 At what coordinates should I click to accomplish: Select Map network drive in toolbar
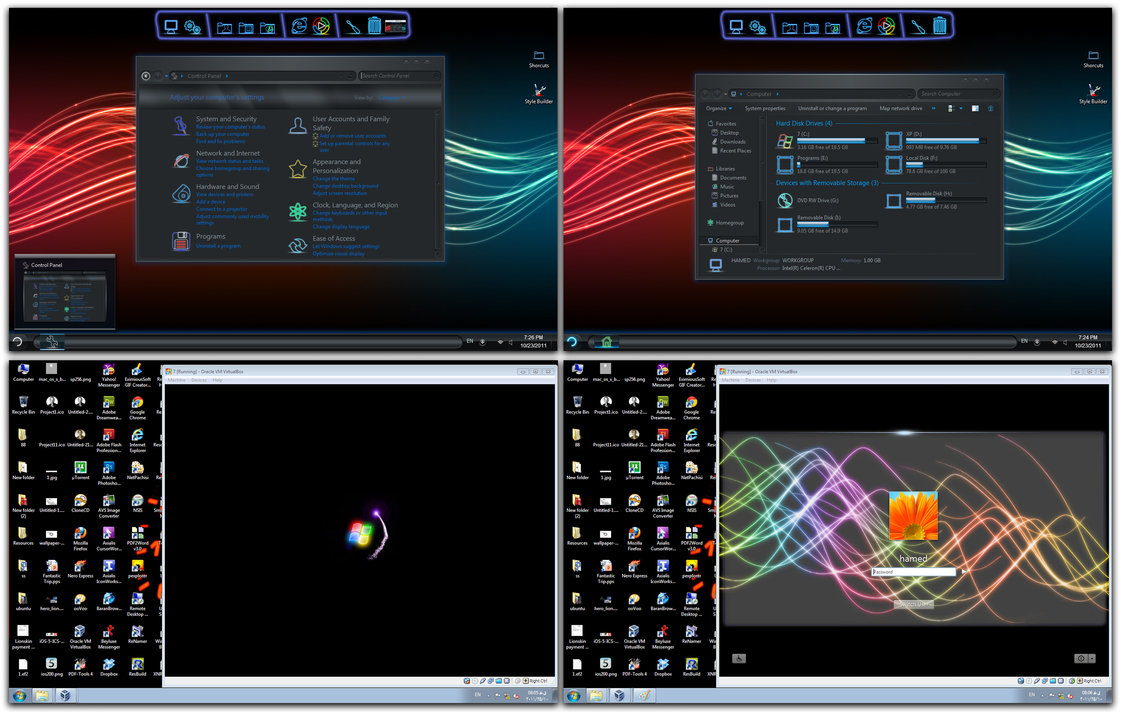click(901, 109)
